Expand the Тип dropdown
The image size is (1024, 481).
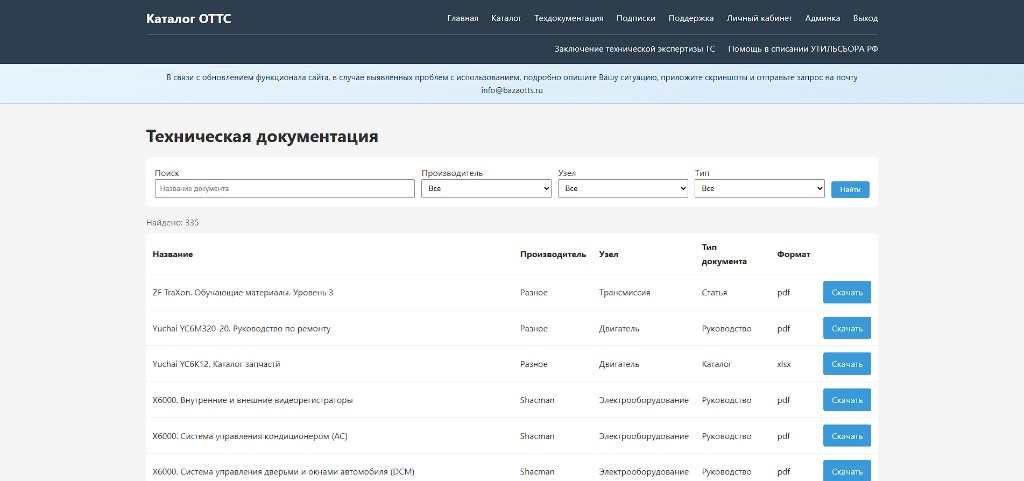(x=760, y=189)
